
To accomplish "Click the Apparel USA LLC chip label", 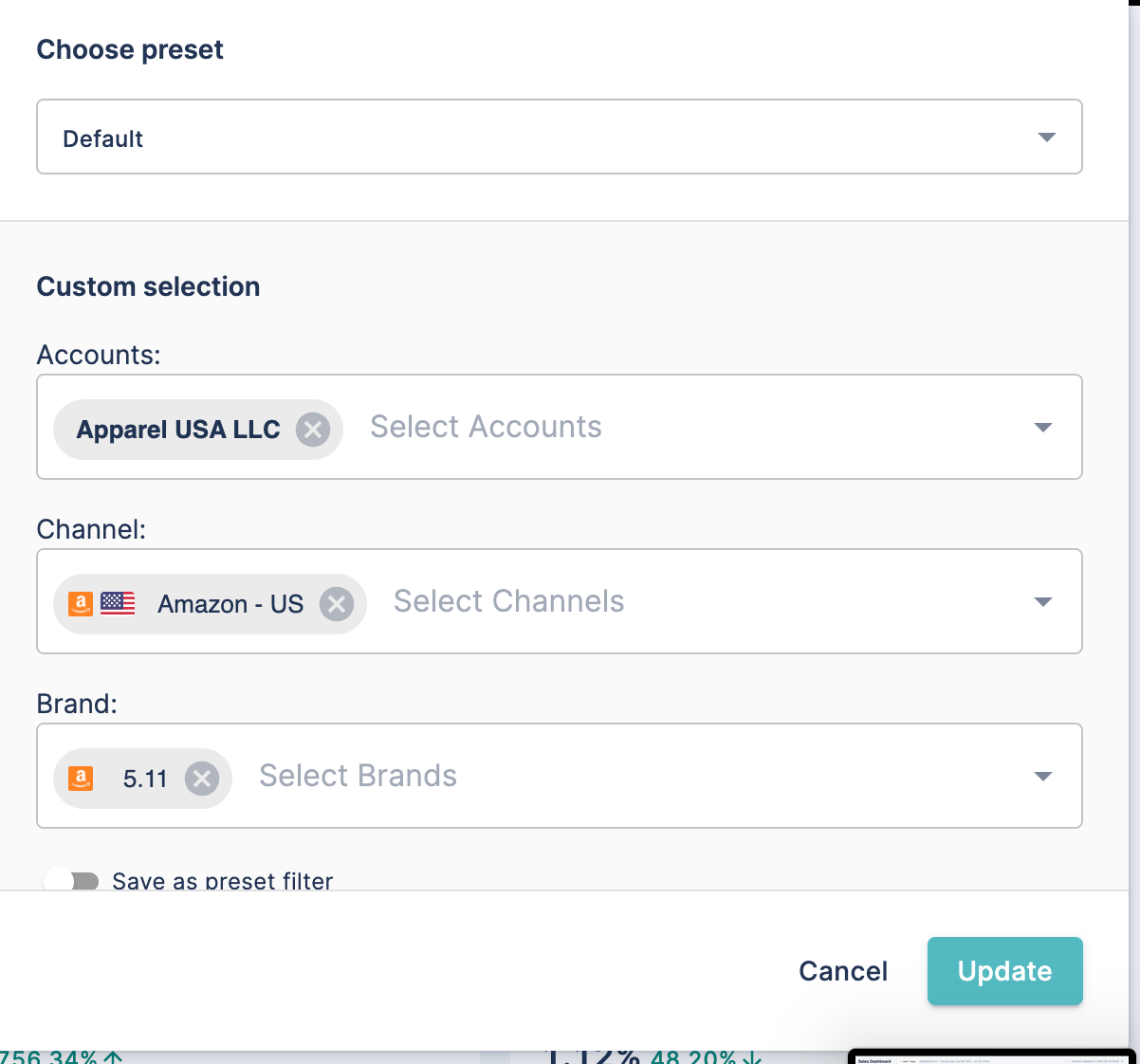I will point(178,430).
